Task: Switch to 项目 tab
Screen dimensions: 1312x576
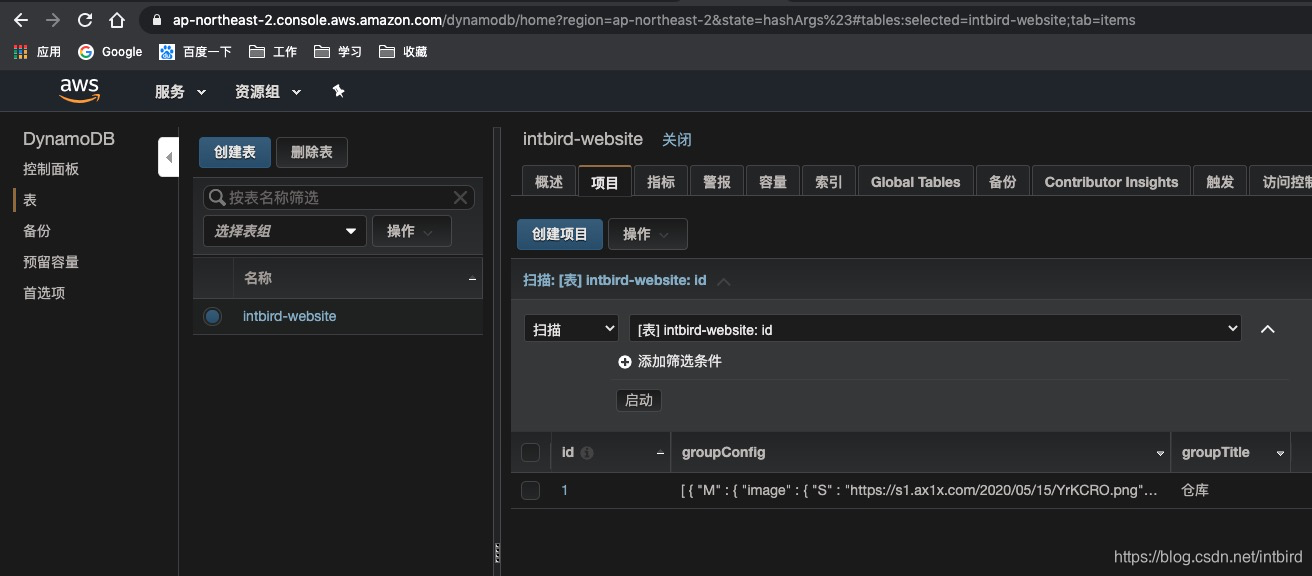Action: tap(605, 182)
